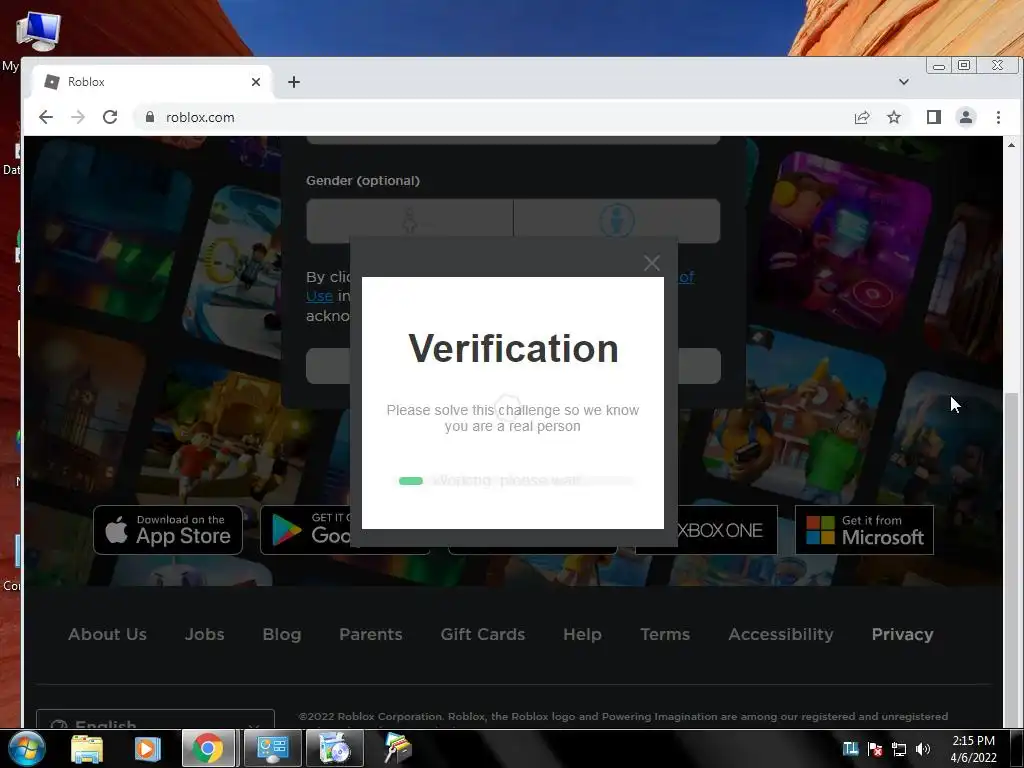Select the female gender option
The image size is (1024, 768).
coord(409,221)
